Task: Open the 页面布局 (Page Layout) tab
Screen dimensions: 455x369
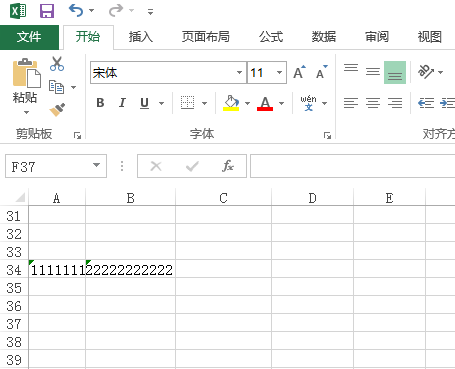Action: 206,37
